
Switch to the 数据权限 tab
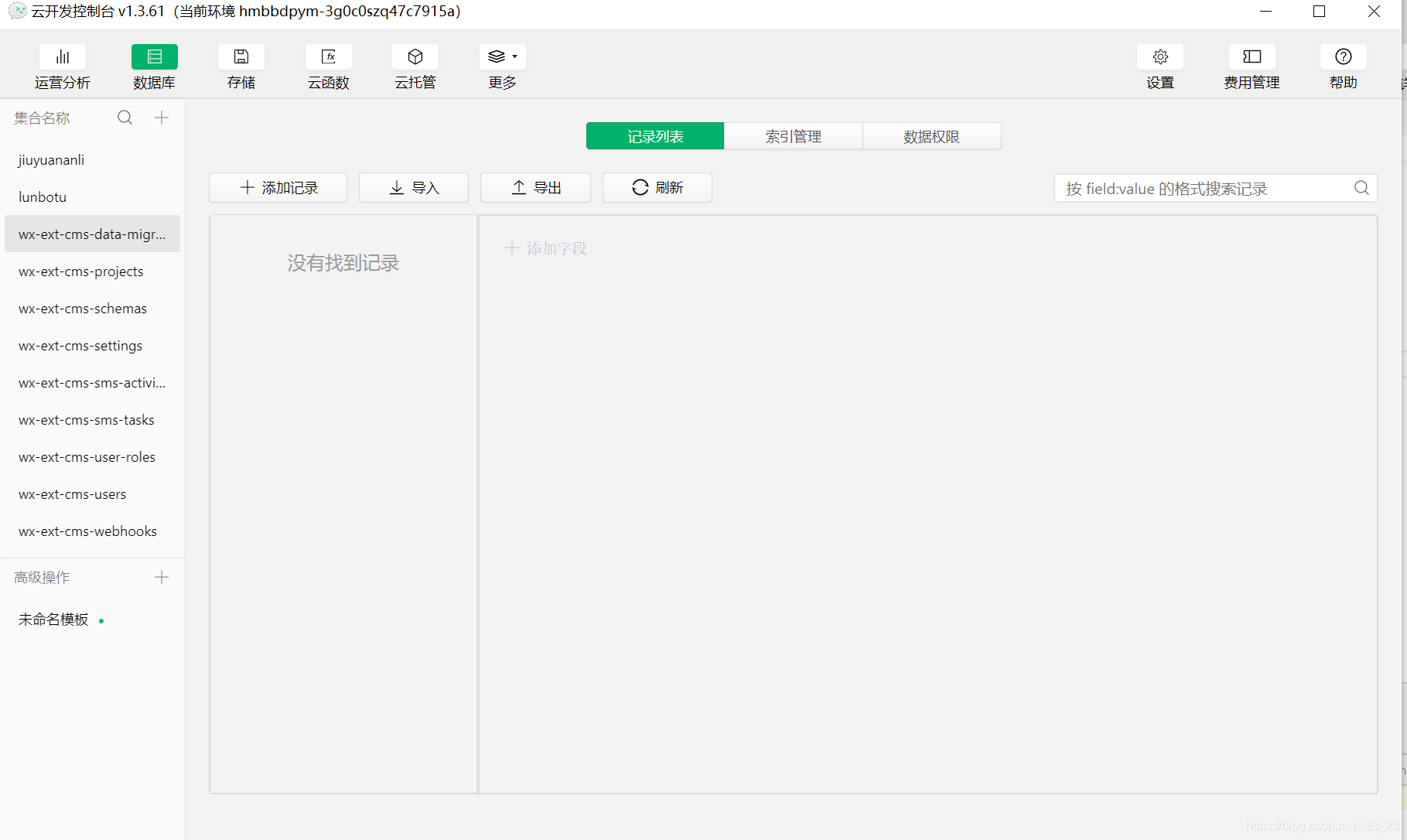coord(931,136)
